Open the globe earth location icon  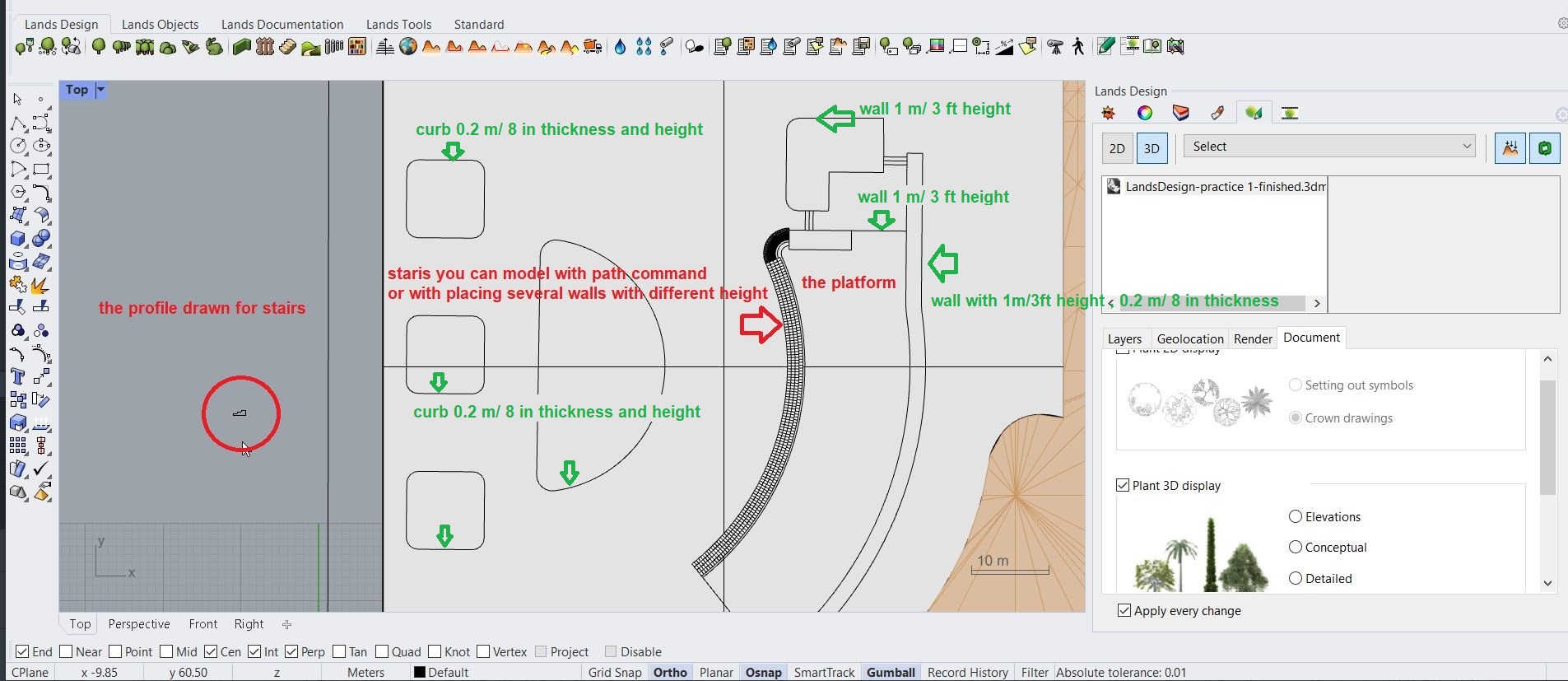click(x=408, y=46)
